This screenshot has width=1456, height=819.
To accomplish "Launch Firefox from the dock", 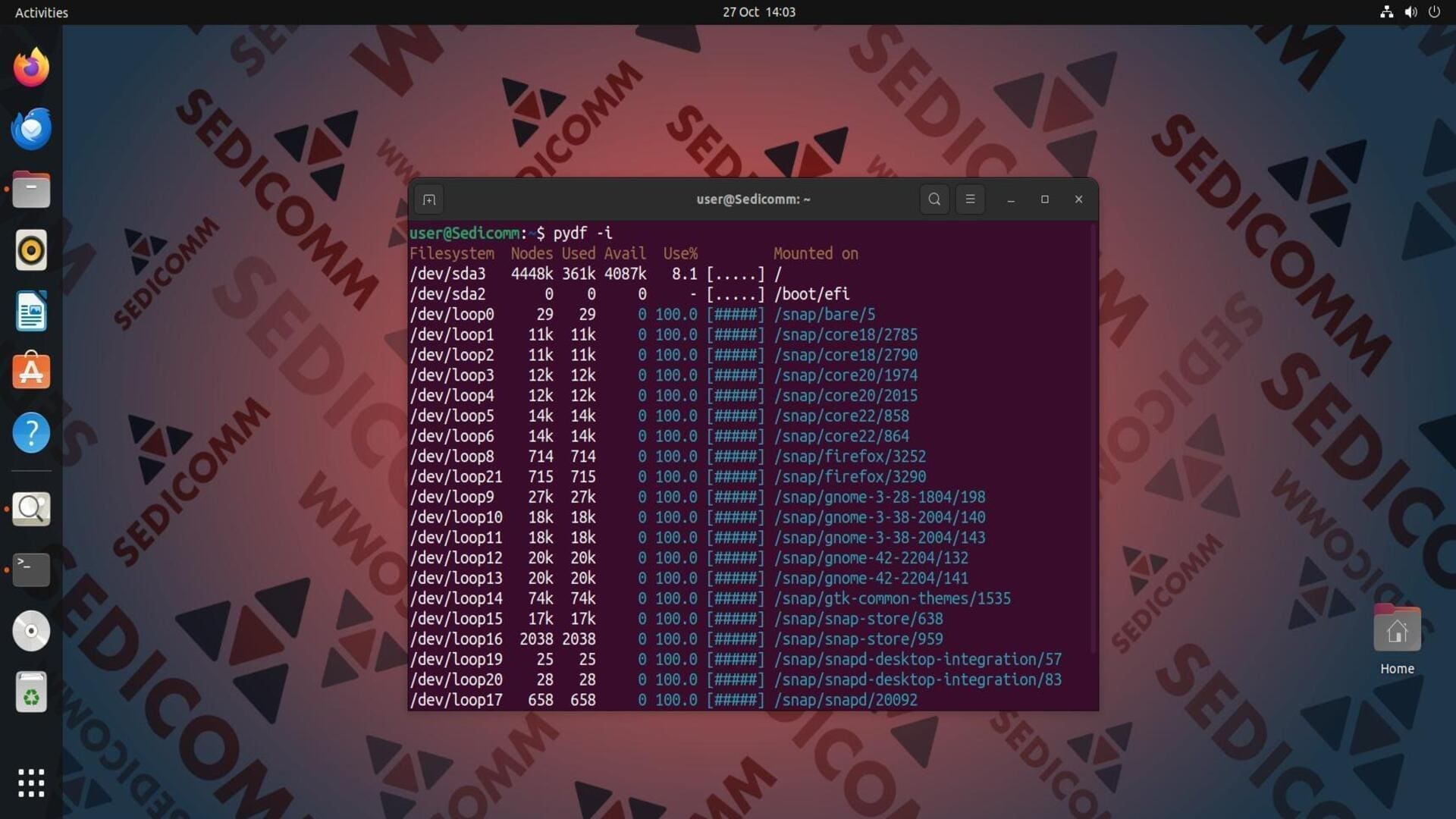I will (31, 67).
